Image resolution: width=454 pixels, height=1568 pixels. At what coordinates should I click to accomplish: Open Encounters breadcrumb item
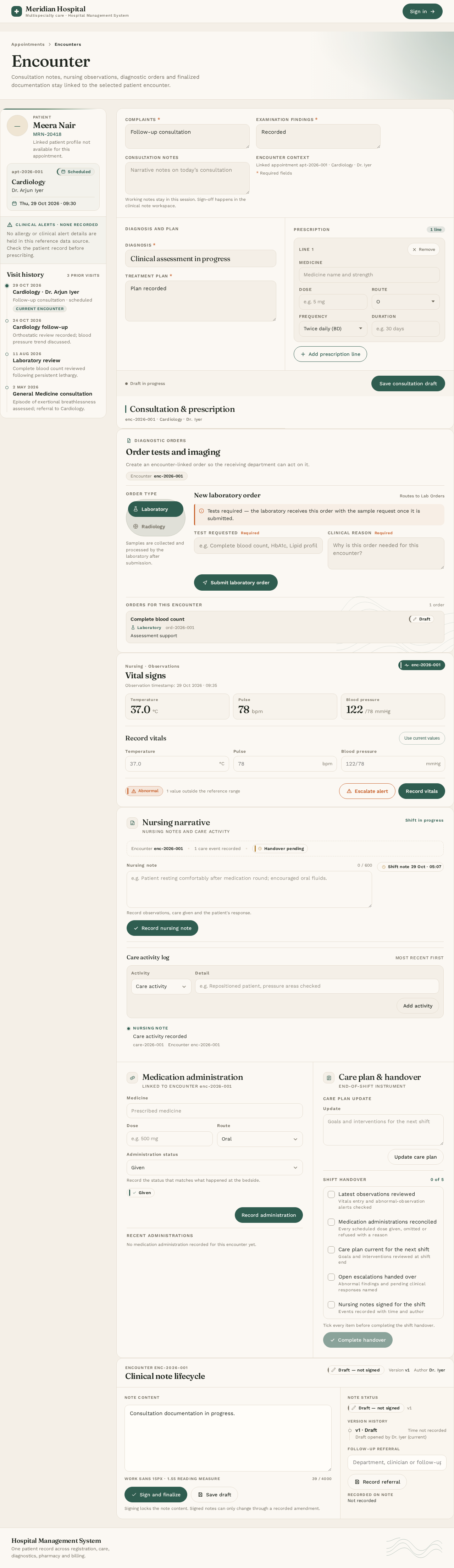tap(67, 44)
